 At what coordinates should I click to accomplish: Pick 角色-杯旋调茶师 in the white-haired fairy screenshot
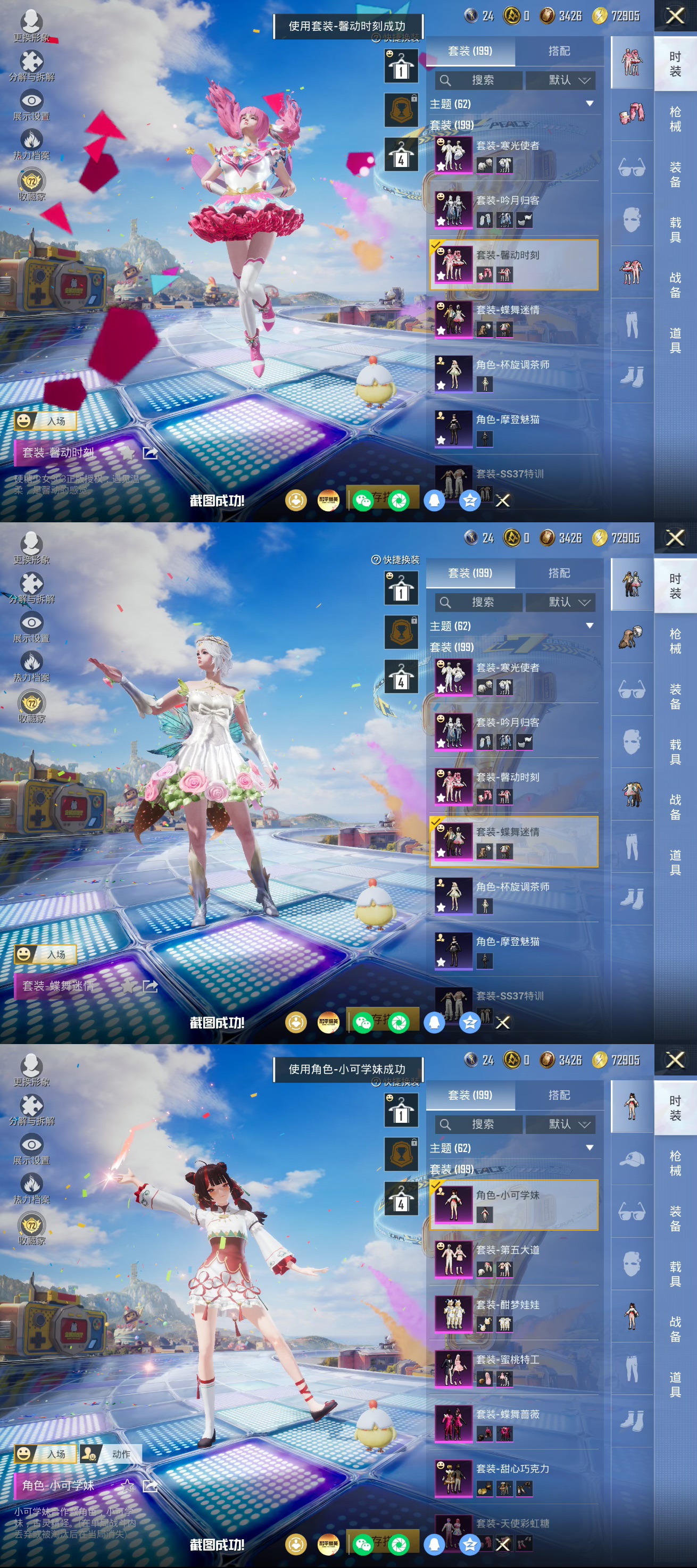(x=514, y=897)
